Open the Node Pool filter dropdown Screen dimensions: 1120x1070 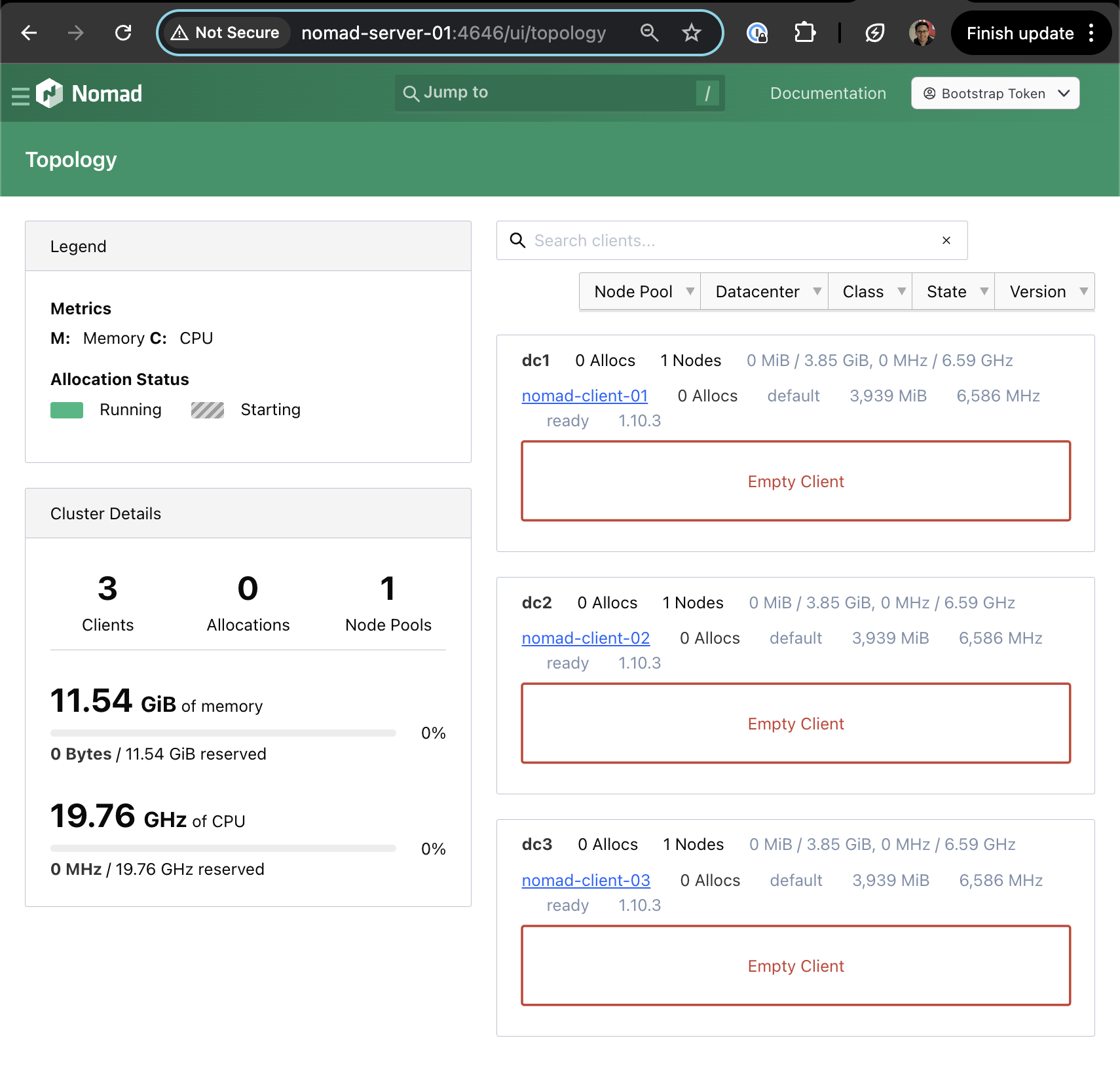(640, 291)
